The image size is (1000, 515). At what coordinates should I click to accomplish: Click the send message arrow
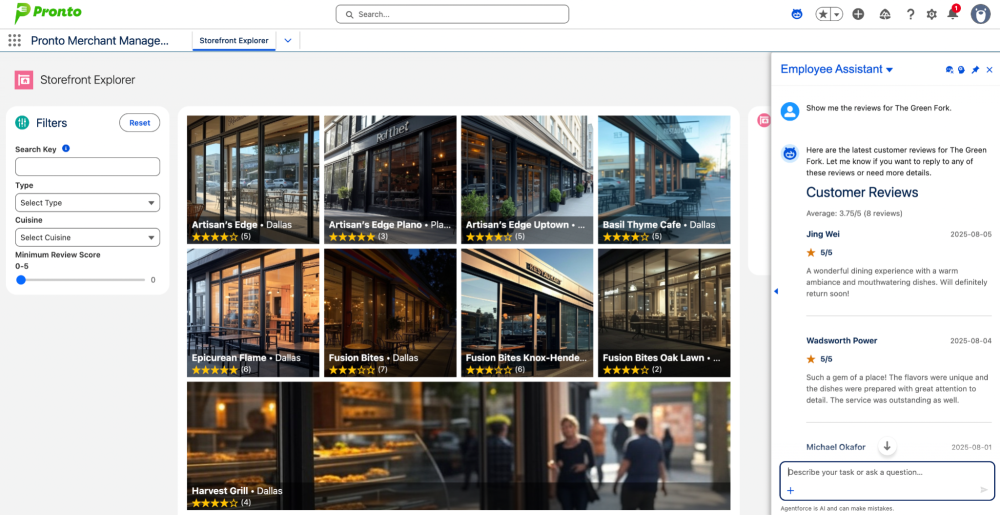pos(984,490)
